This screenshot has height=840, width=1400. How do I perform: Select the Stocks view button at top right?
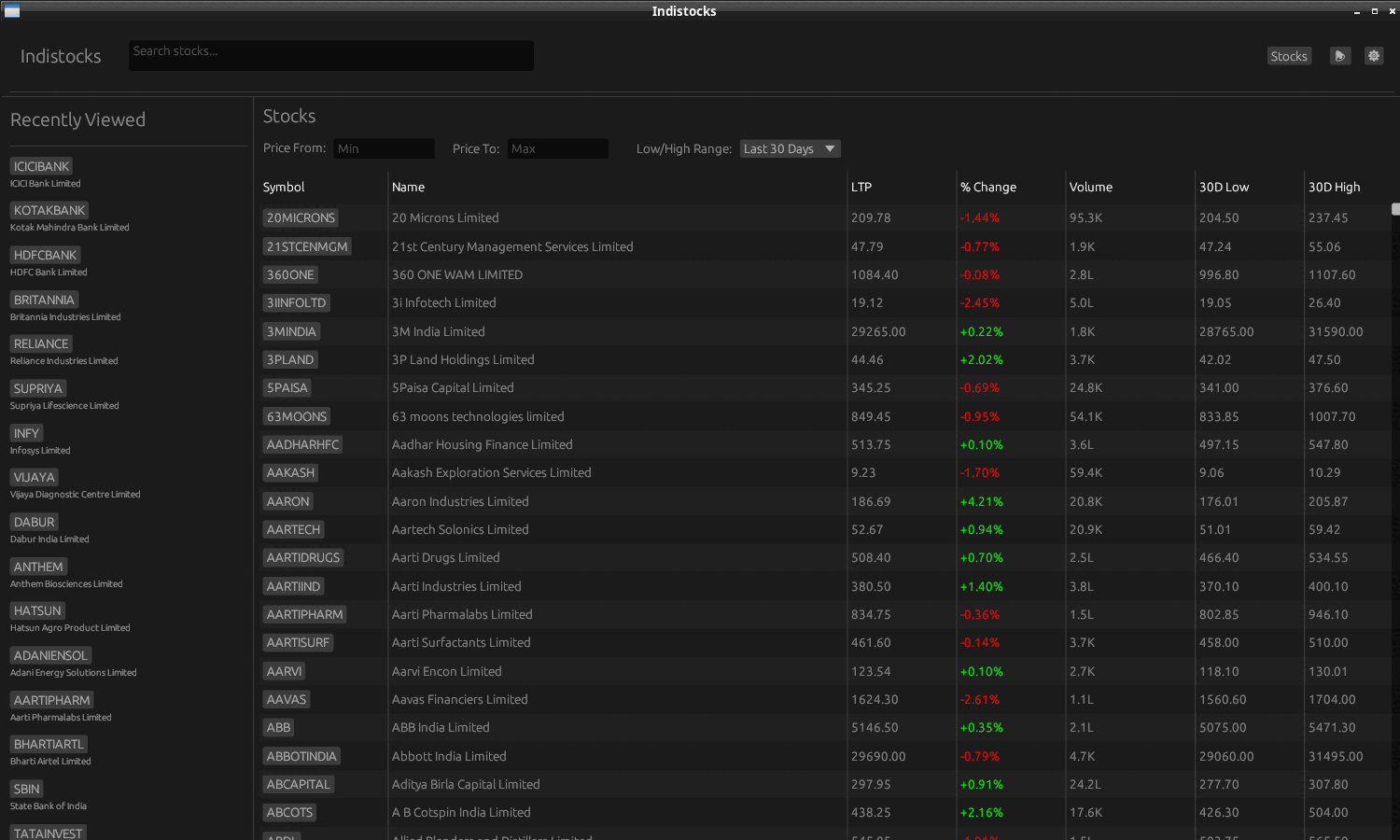(1289, 55)
